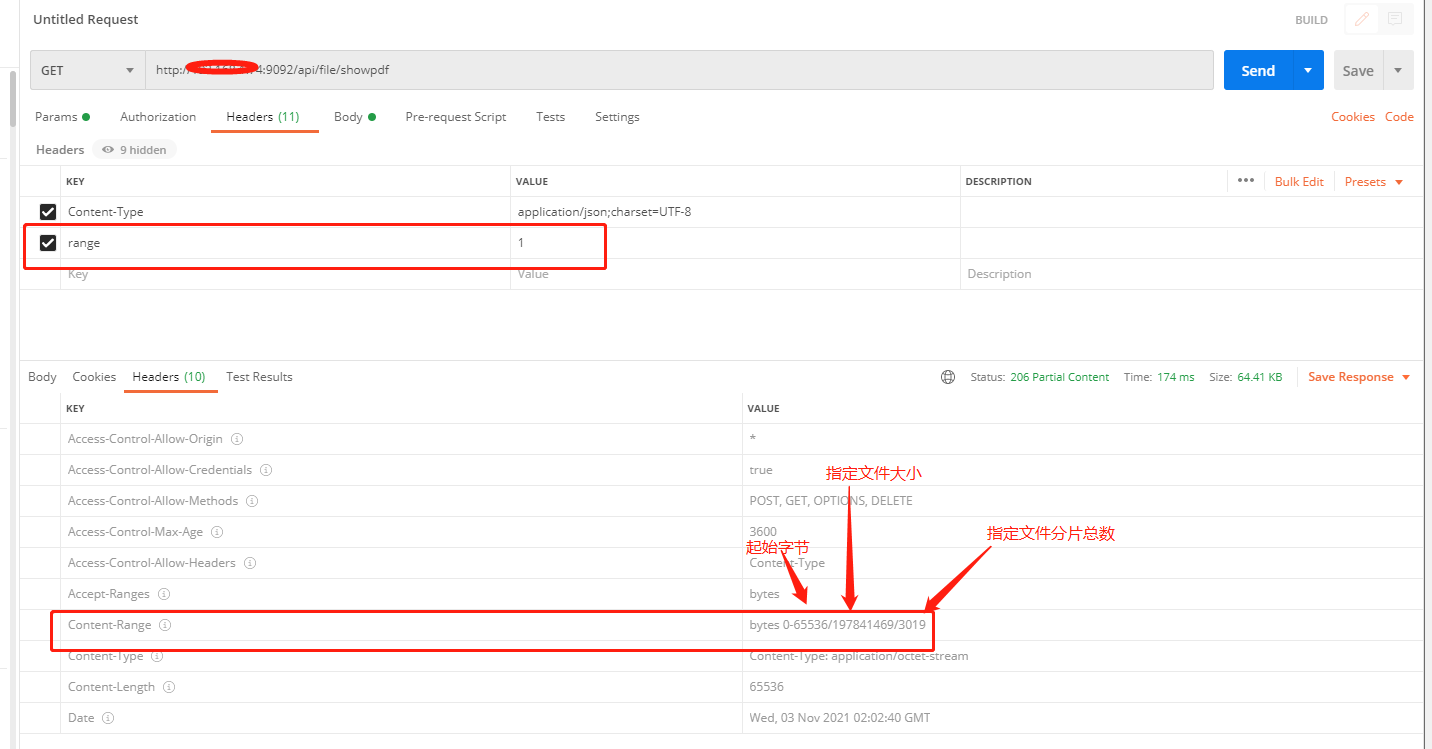The height and width of the screenshot is (749, 1432).
Task: Open the more actions (...) icon above headers
Action: pyautogui.click(x=1246, y=181)
